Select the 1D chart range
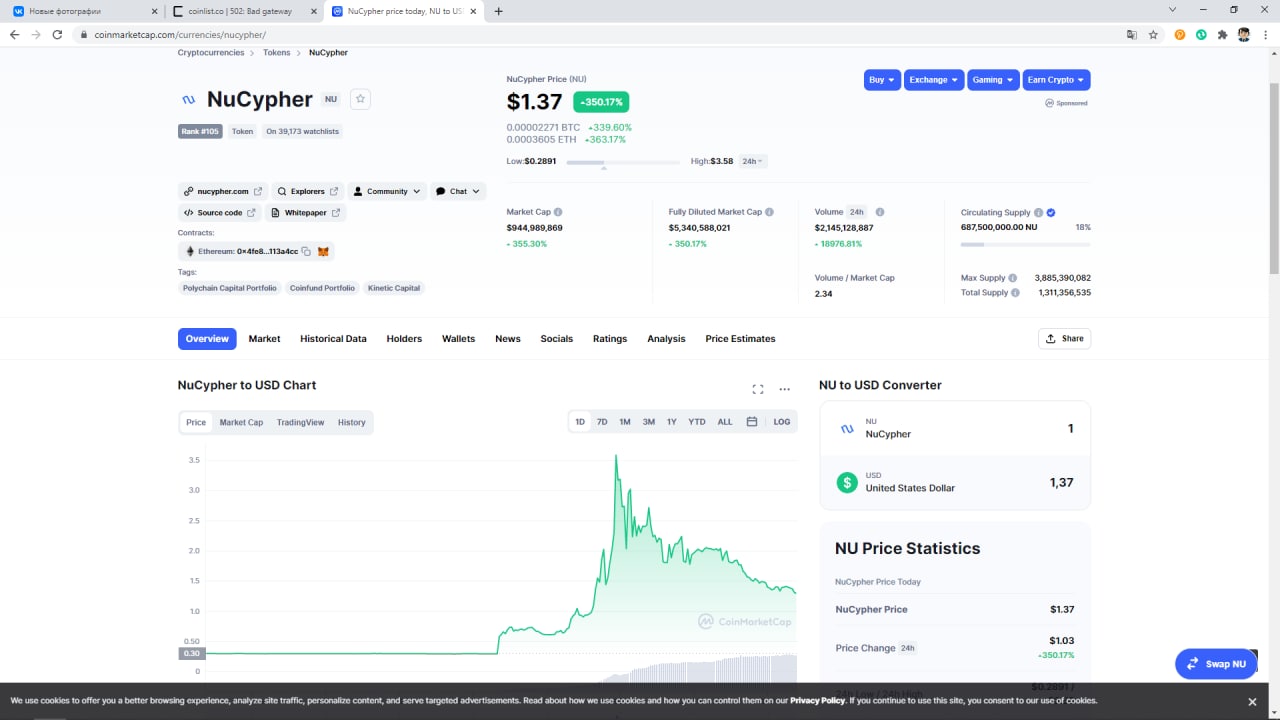 (x=580, y=422)
